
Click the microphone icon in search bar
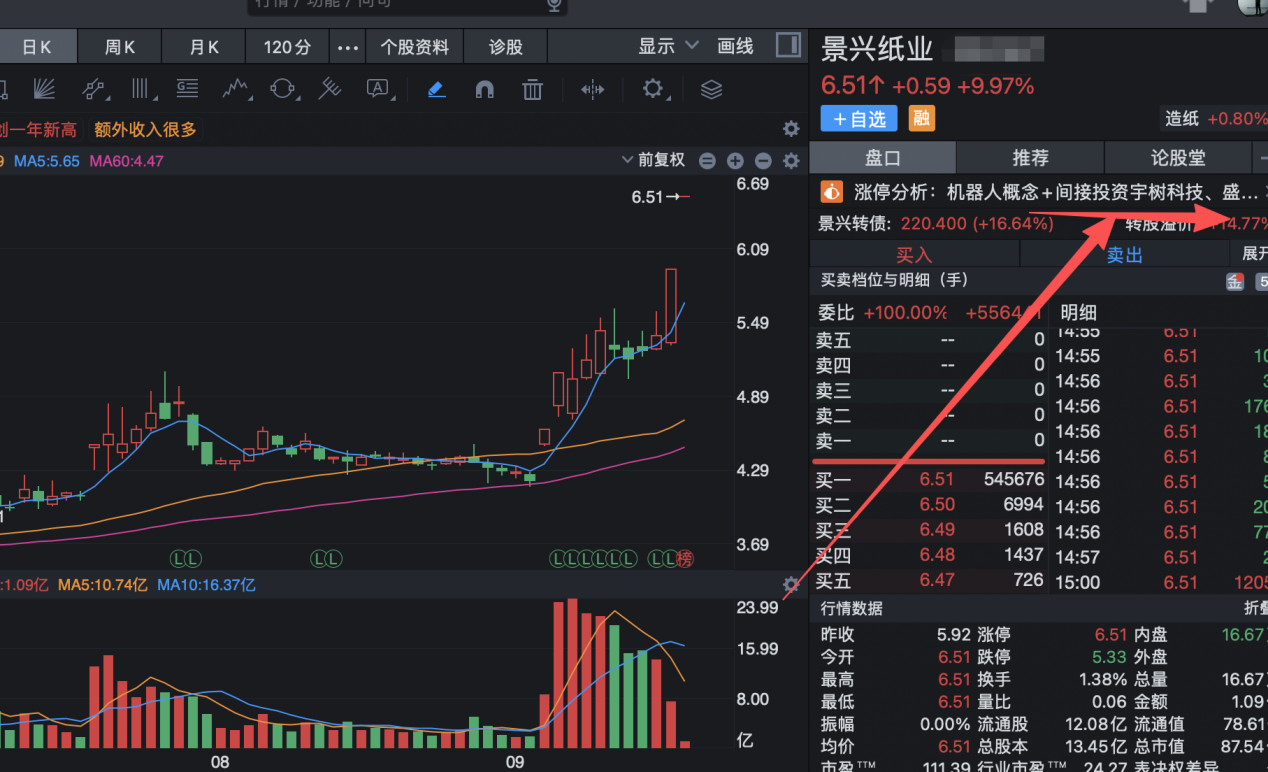[x=553, y=5]
